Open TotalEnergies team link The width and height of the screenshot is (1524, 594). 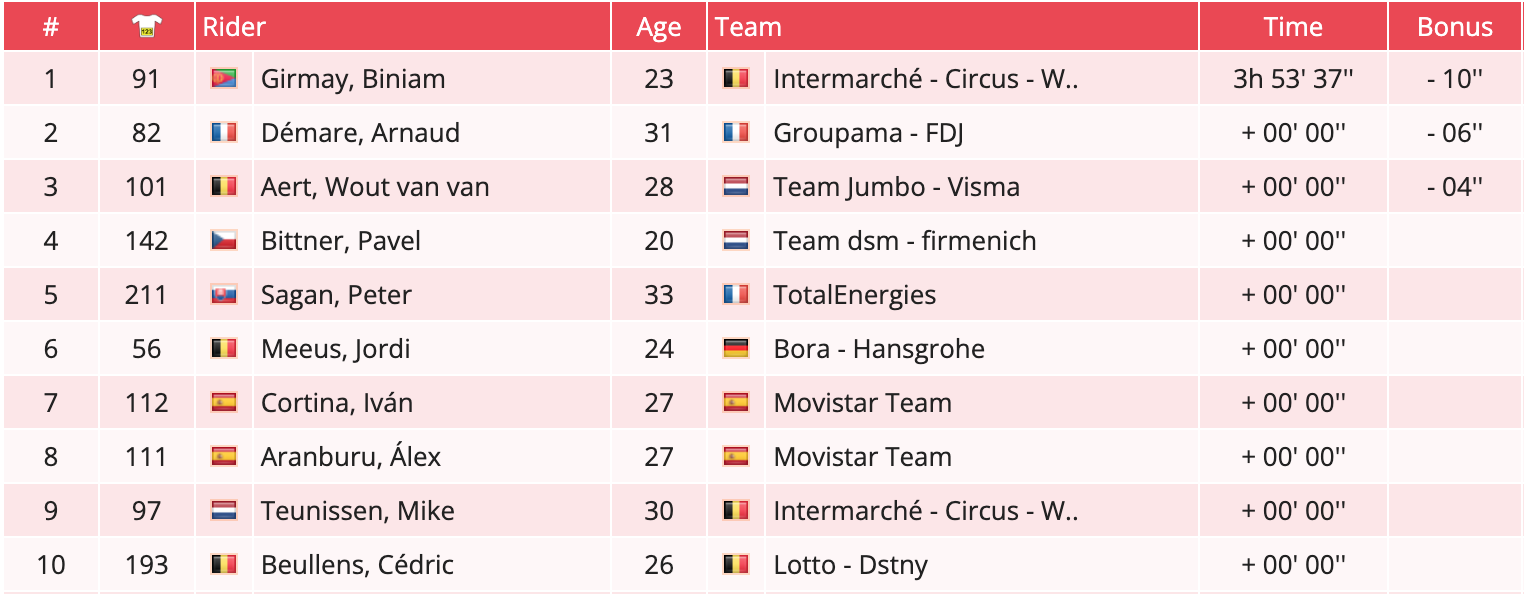pos(854,295)
